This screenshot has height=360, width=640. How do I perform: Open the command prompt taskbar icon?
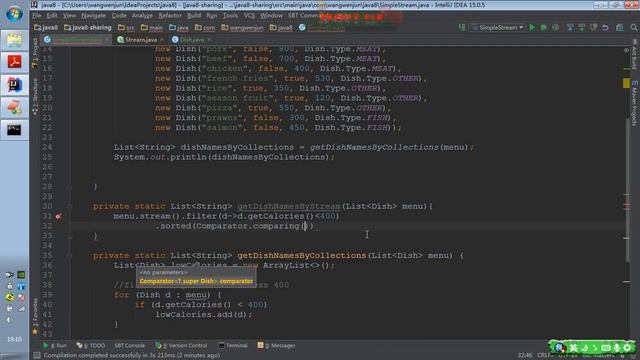point(14,130)
